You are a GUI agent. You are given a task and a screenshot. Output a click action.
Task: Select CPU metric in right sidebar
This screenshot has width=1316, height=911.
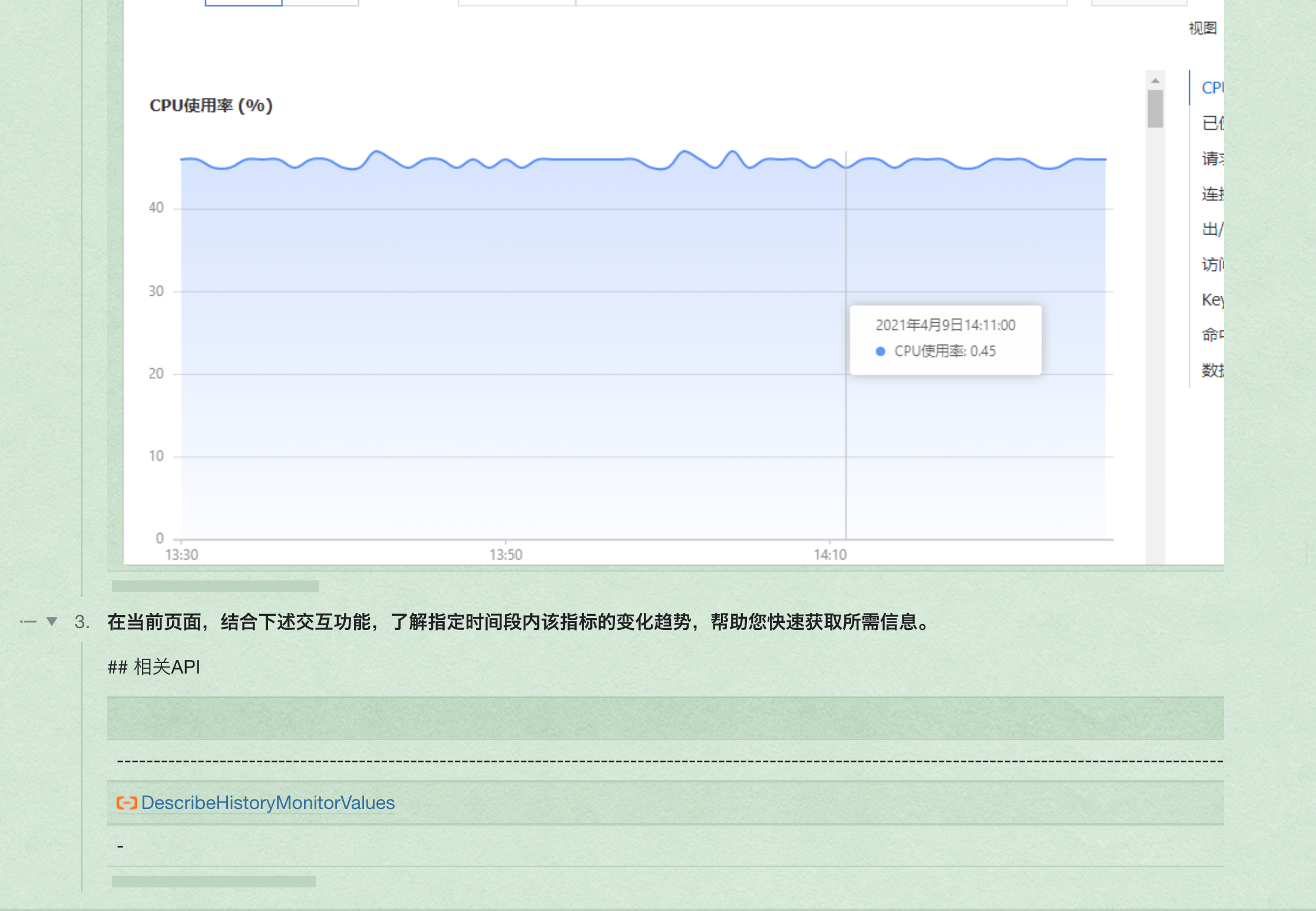1212,88
